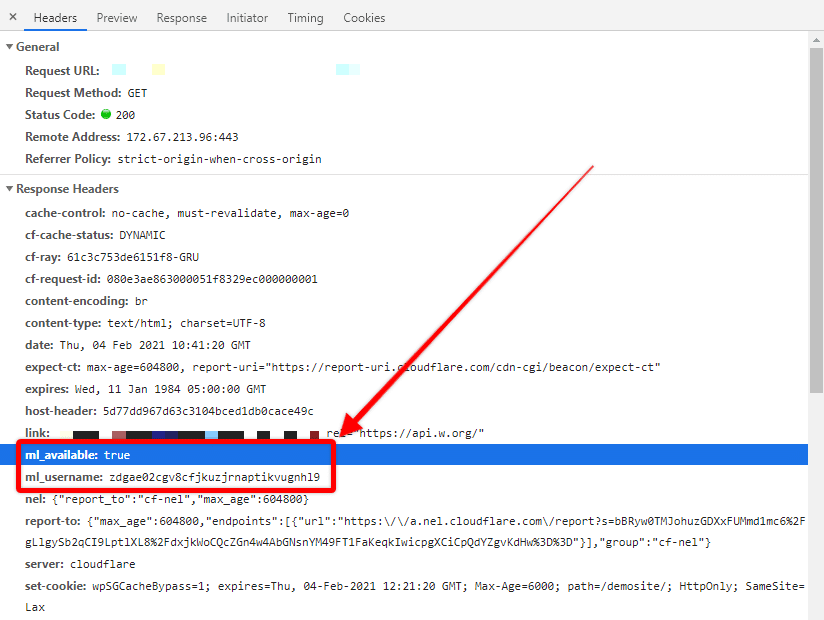The image size is (824, 620).
Task: Click the green status code indicator
Action: point(106,114)
